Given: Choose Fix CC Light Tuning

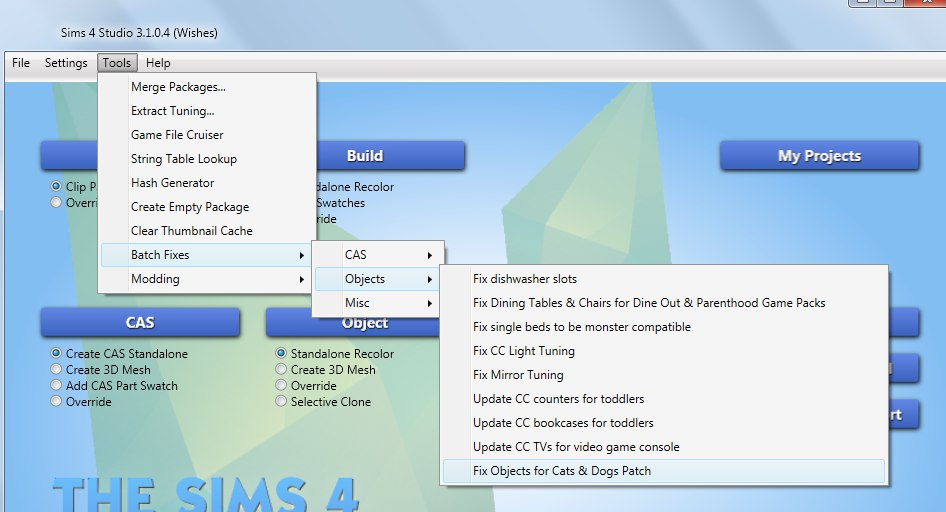Looking at the screenshot, I should (x=664, y=351).
